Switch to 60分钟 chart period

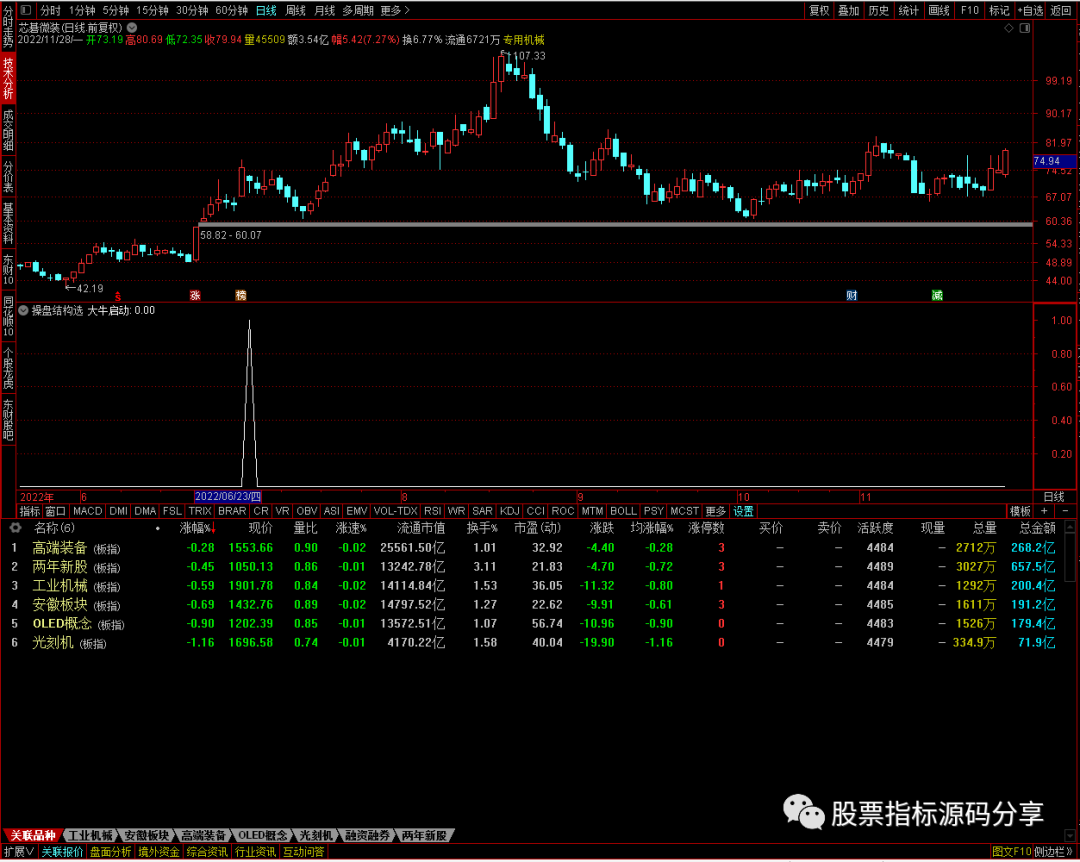pos(231,10)
